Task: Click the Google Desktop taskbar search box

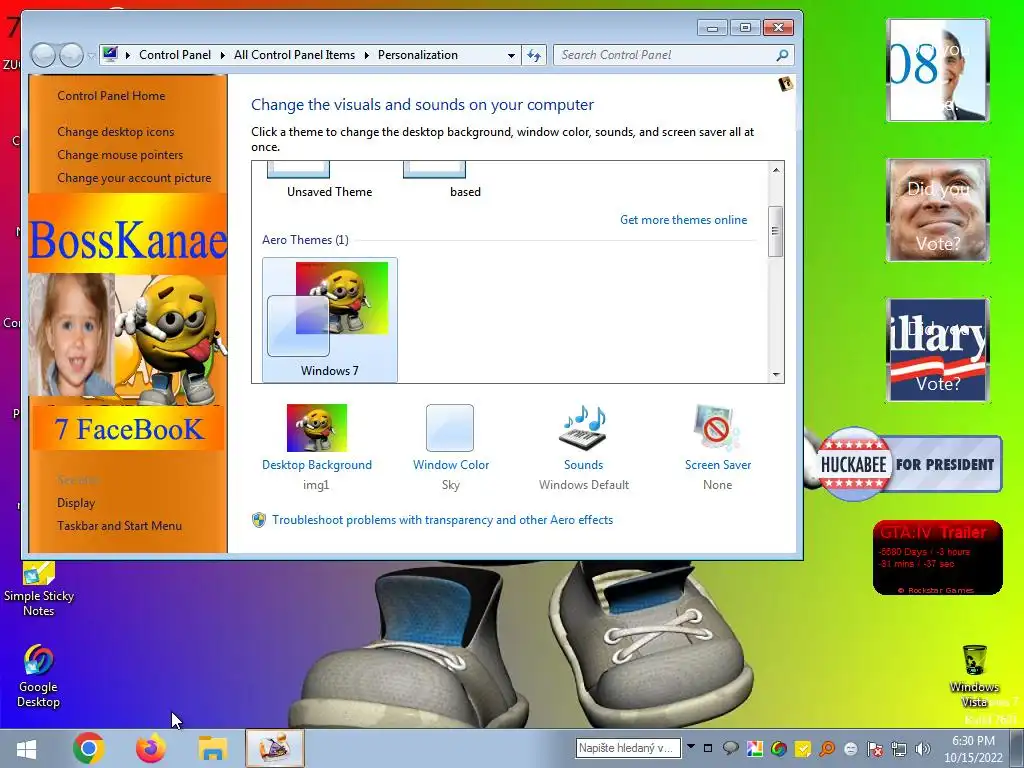Action: (628, 748)
